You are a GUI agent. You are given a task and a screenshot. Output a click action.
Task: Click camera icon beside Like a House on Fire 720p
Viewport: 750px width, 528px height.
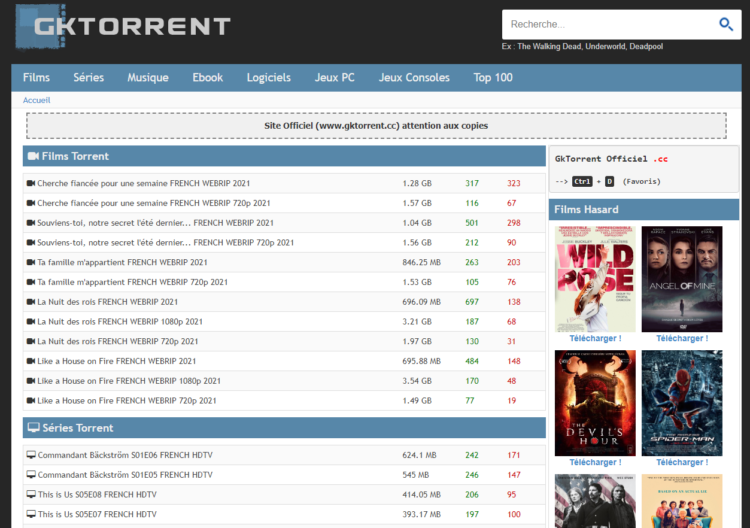point(31,400)
